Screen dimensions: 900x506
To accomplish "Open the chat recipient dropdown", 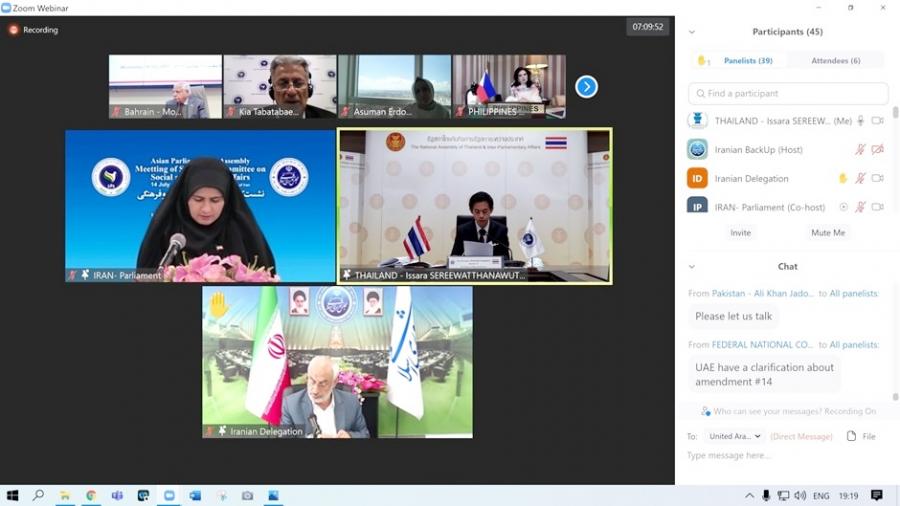I will point(735,436).
